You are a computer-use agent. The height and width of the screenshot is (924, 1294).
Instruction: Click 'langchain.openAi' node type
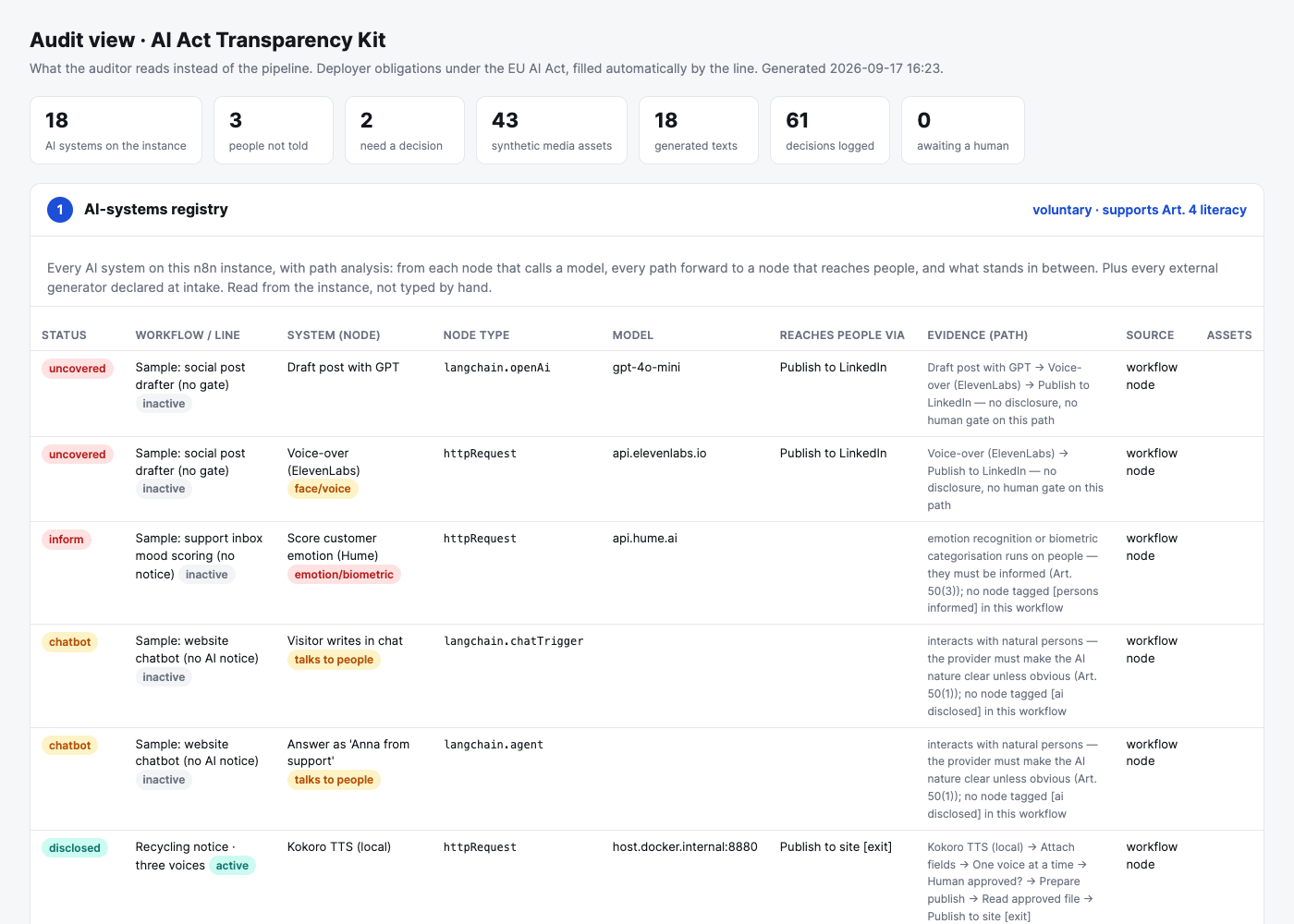tap(497, 368)
